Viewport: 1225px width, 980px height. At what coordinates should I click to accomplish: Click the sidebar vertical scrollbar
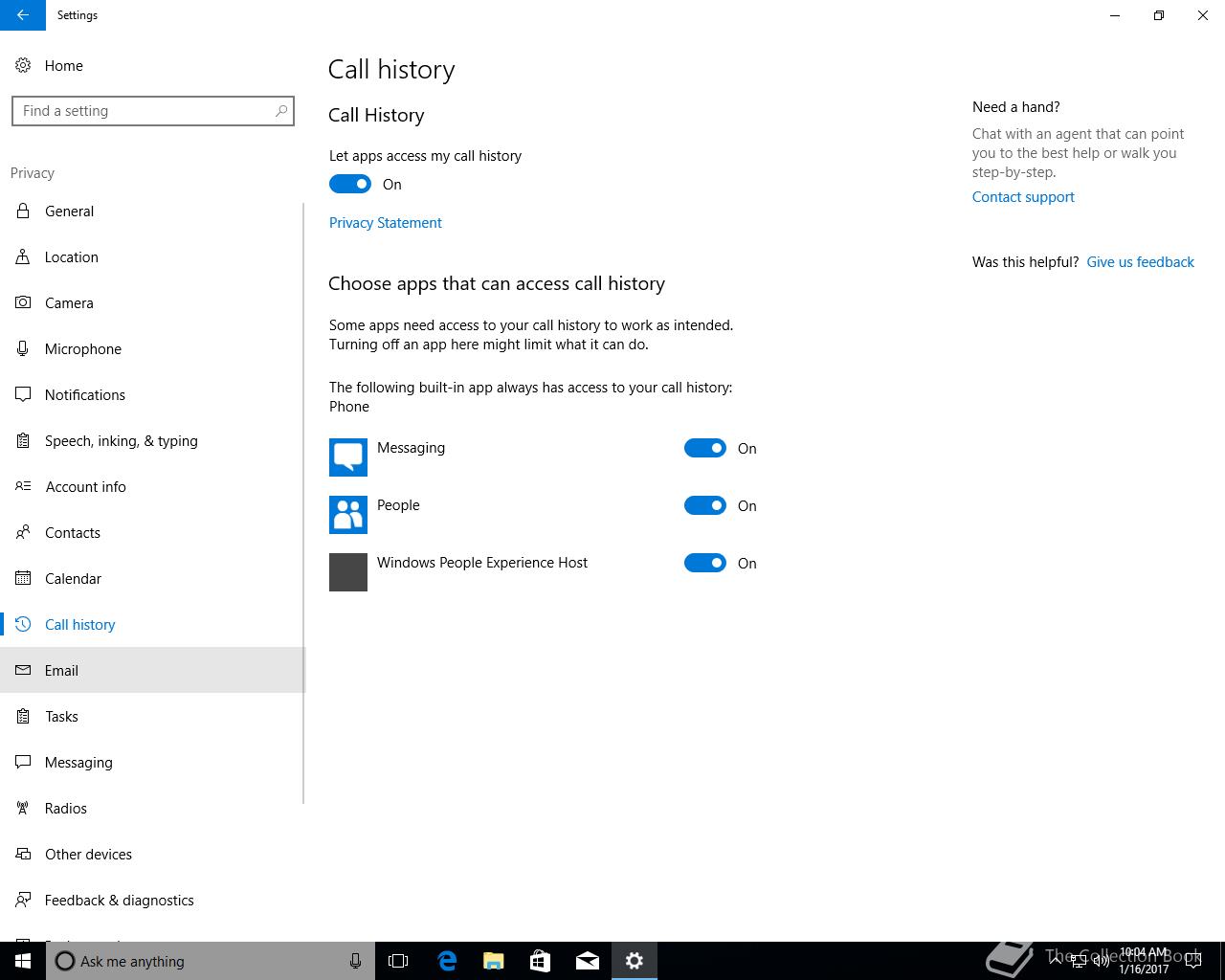point(303,502)
